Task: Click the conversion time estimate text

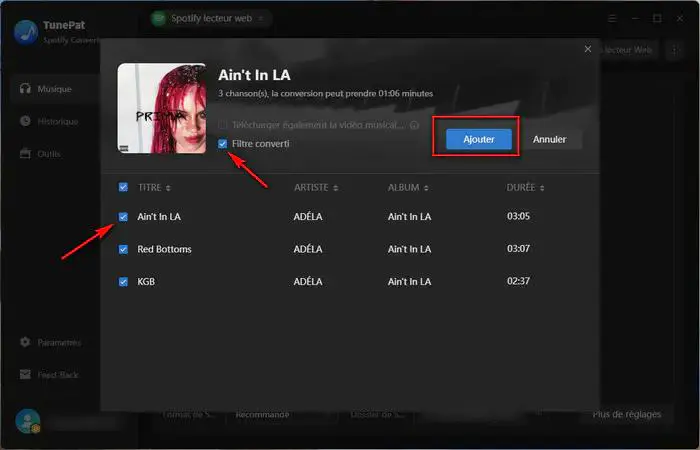Action: click(325, 94)
